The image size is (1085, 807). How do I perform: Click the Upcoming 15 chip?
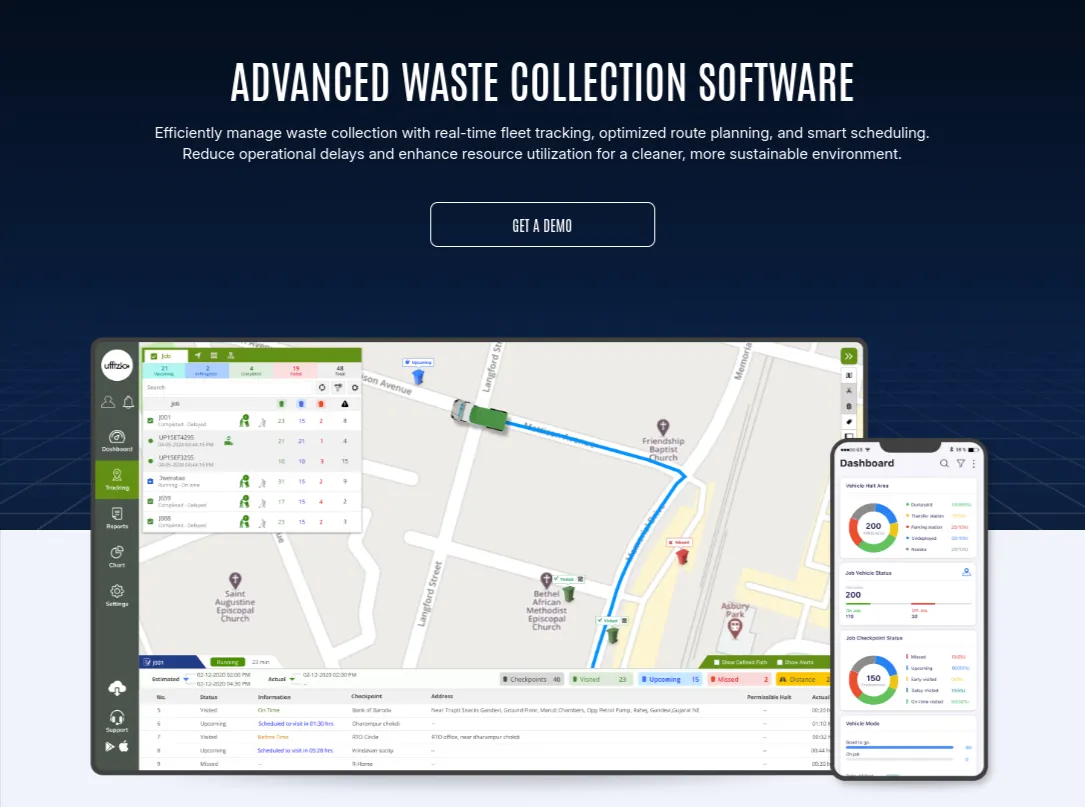tap(671, 679)
